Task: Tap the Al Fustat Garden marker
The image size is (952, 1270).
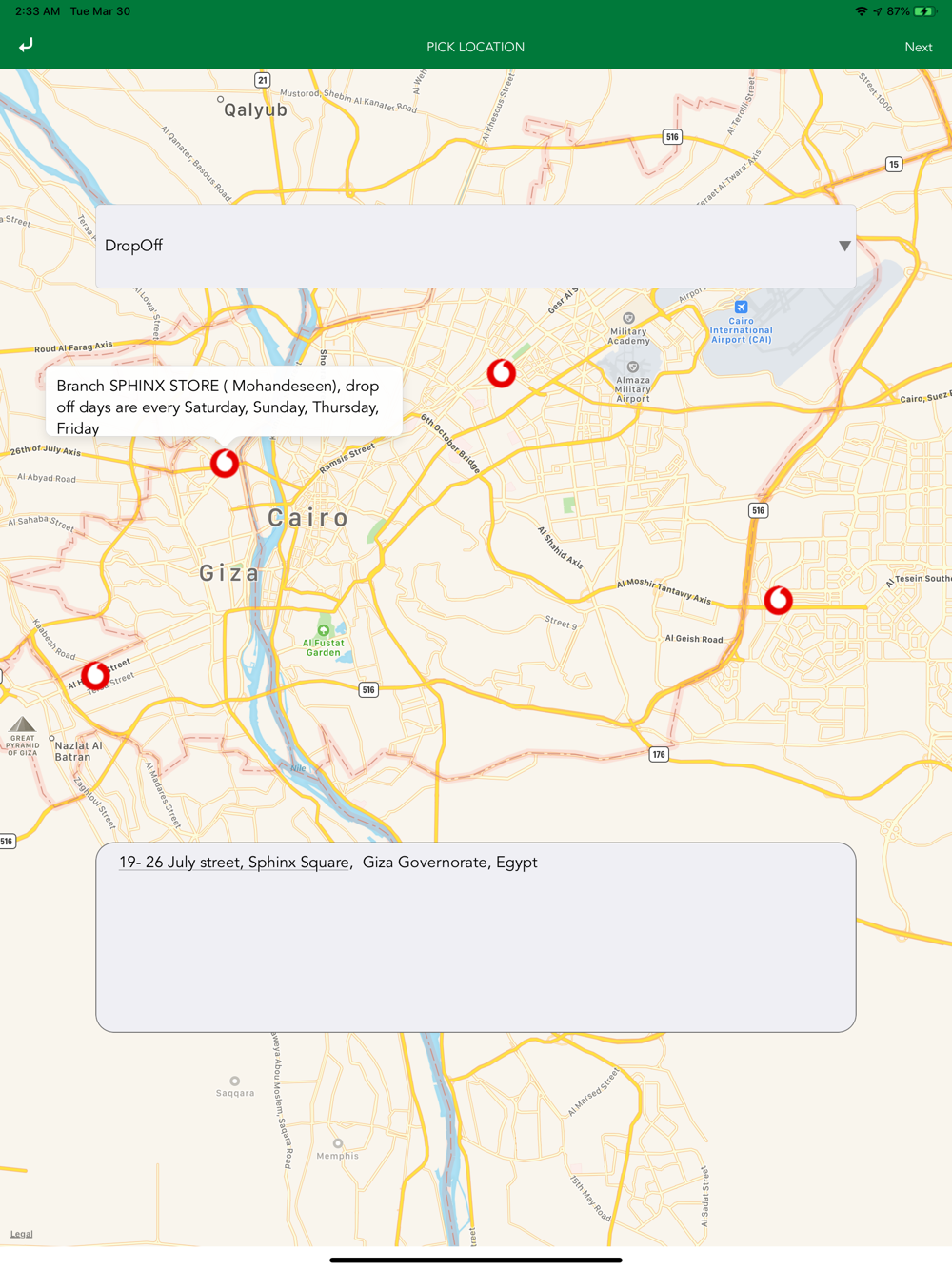Action: click(324, 630)
